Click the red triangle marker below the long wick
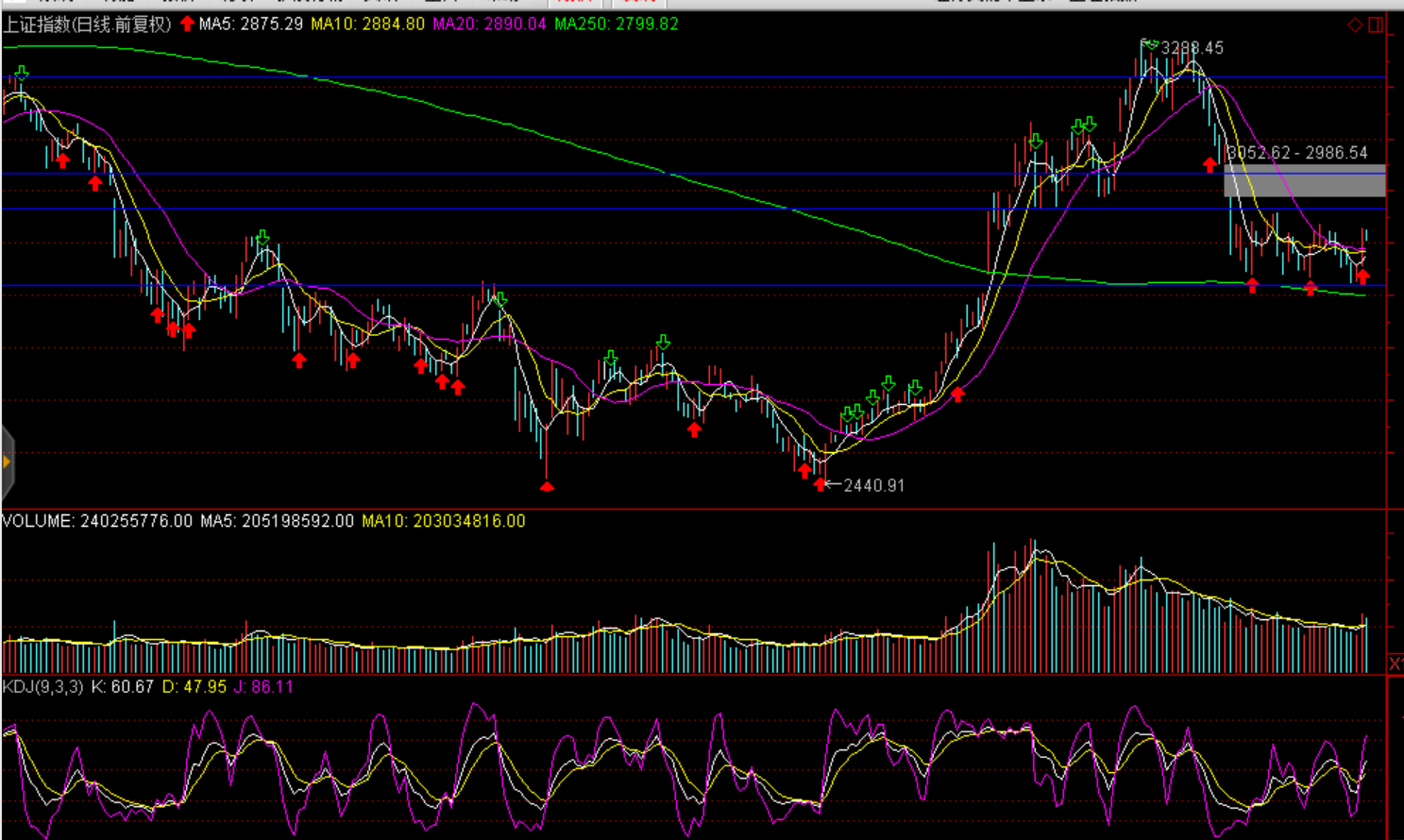The width and height of the screenshot is (1404, 840). [x=547, y=486]
